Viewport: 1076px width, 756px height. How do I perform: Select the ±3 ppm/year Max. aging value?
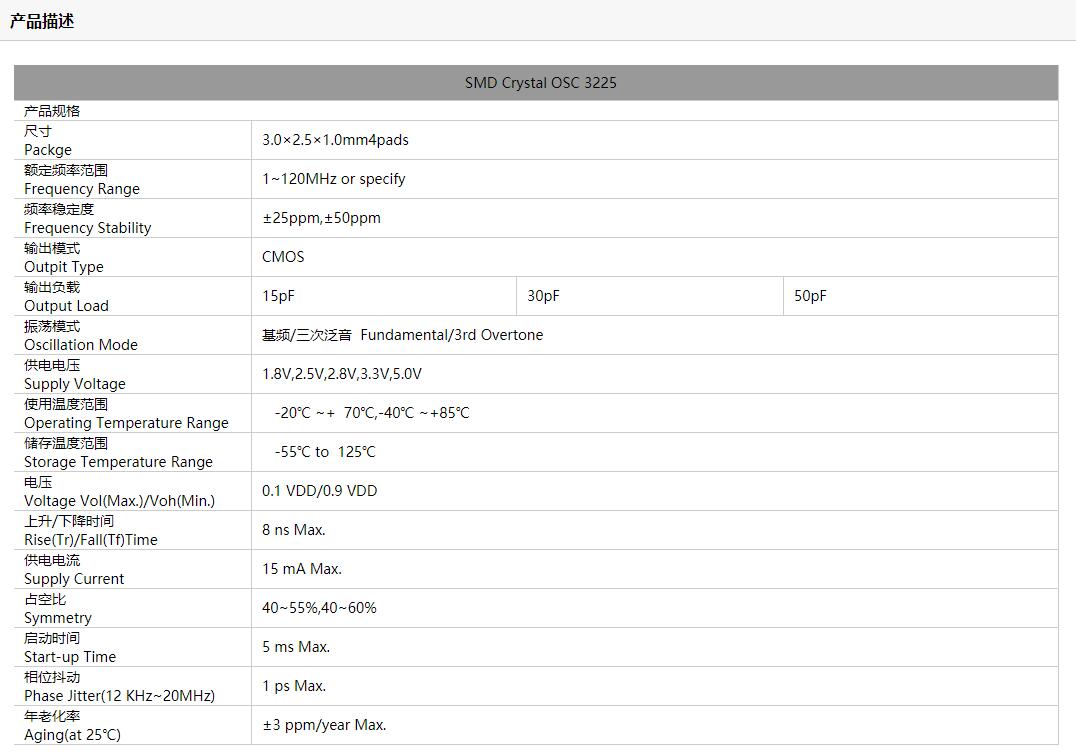tap(324, 725)
